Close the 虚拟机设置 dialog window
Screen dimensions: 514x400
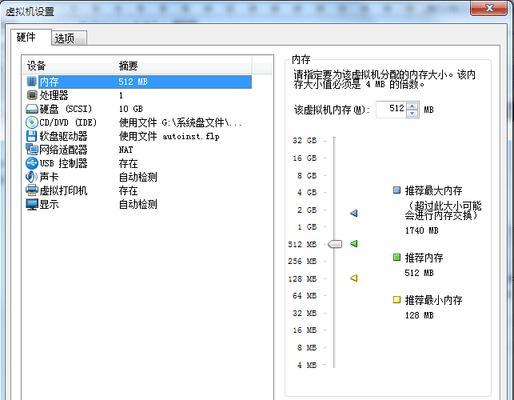click(489, 8)
